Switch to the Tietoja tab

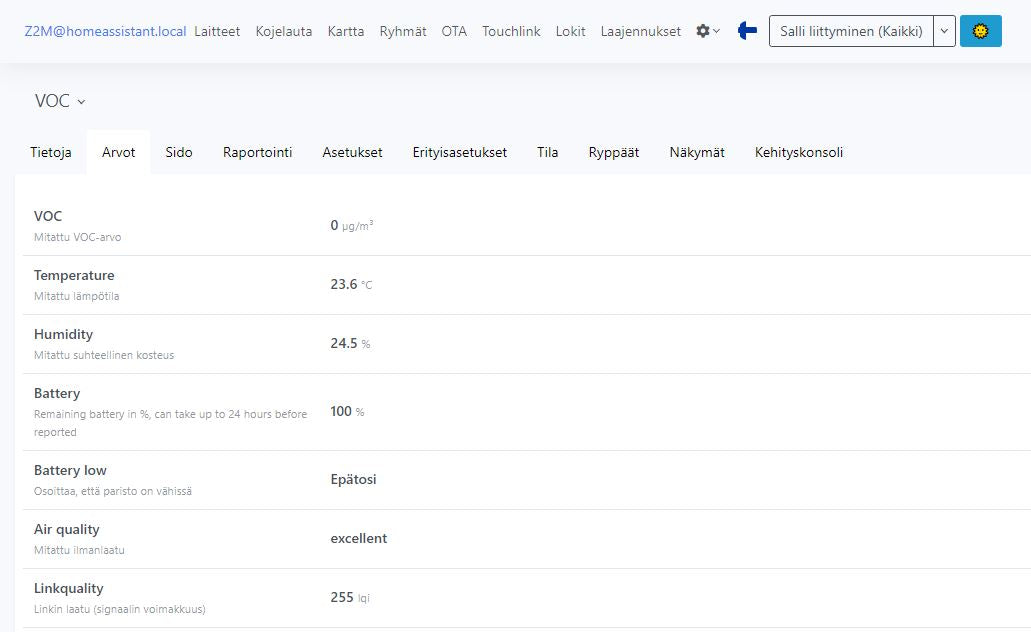[x=51, y=153]
